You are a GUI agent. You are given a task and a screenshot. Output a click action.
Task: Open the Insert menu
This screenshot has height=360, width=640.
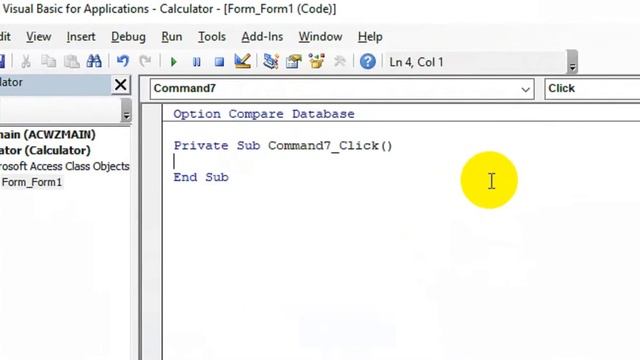coord(81,37)
